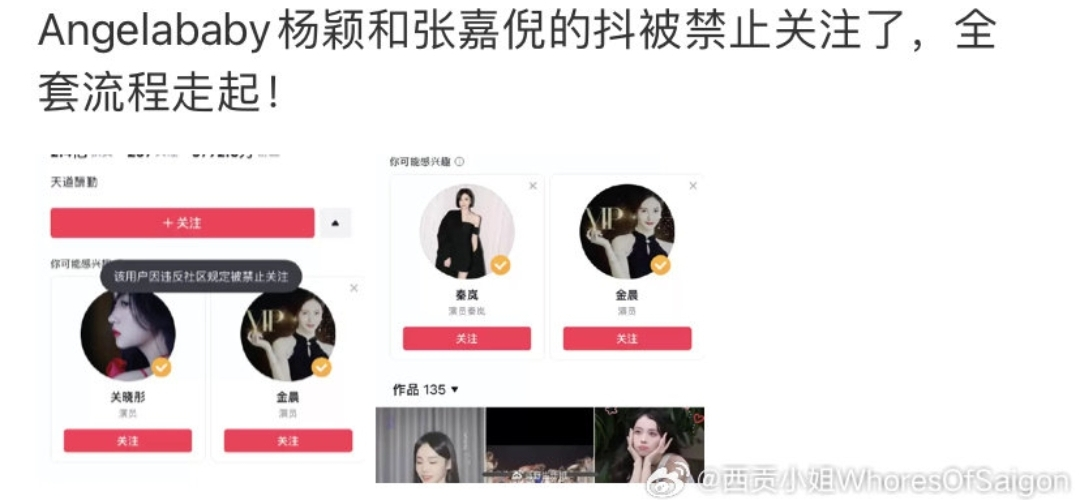The width and height of the screenshot is (1079, 500).
Task: Follow 金晨 in the left suggestion panel
Action: point(288,441)
